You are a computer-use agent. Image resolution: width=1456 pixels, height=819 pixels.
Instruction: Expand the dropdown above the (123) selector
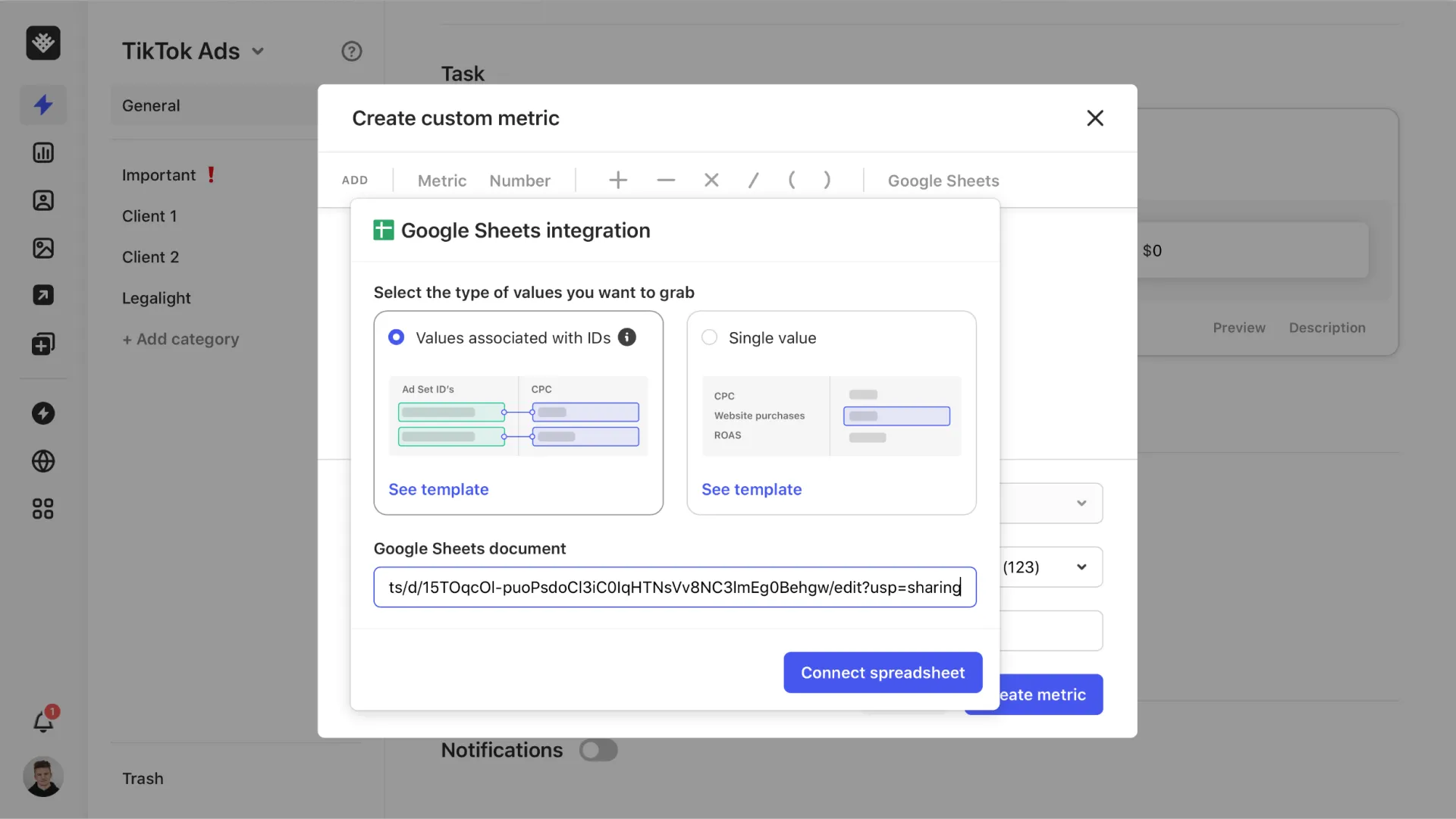[1080, 503]
